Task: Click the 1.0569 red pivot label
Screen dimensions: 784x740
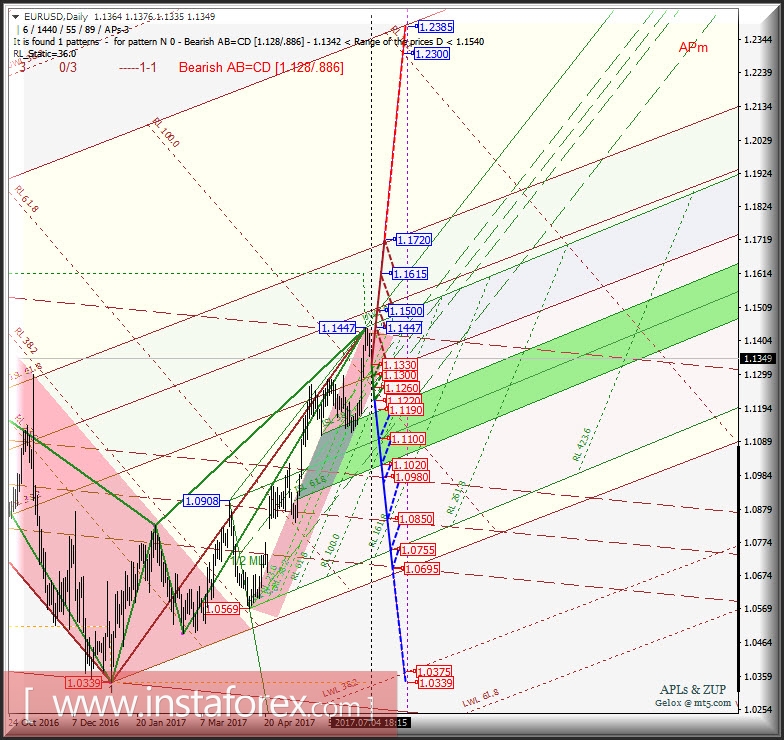Action: coord(222,609)
